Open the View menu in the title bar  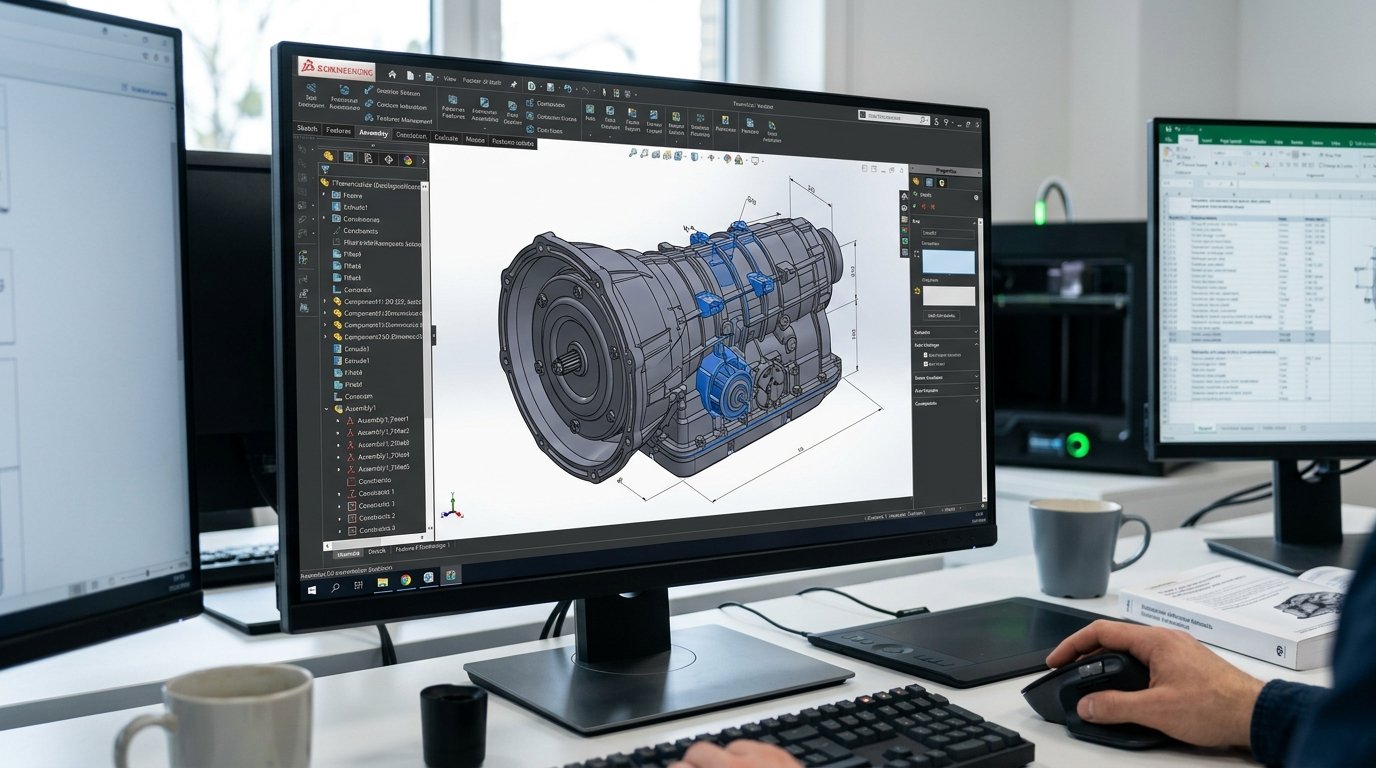[x=450, y=79]
